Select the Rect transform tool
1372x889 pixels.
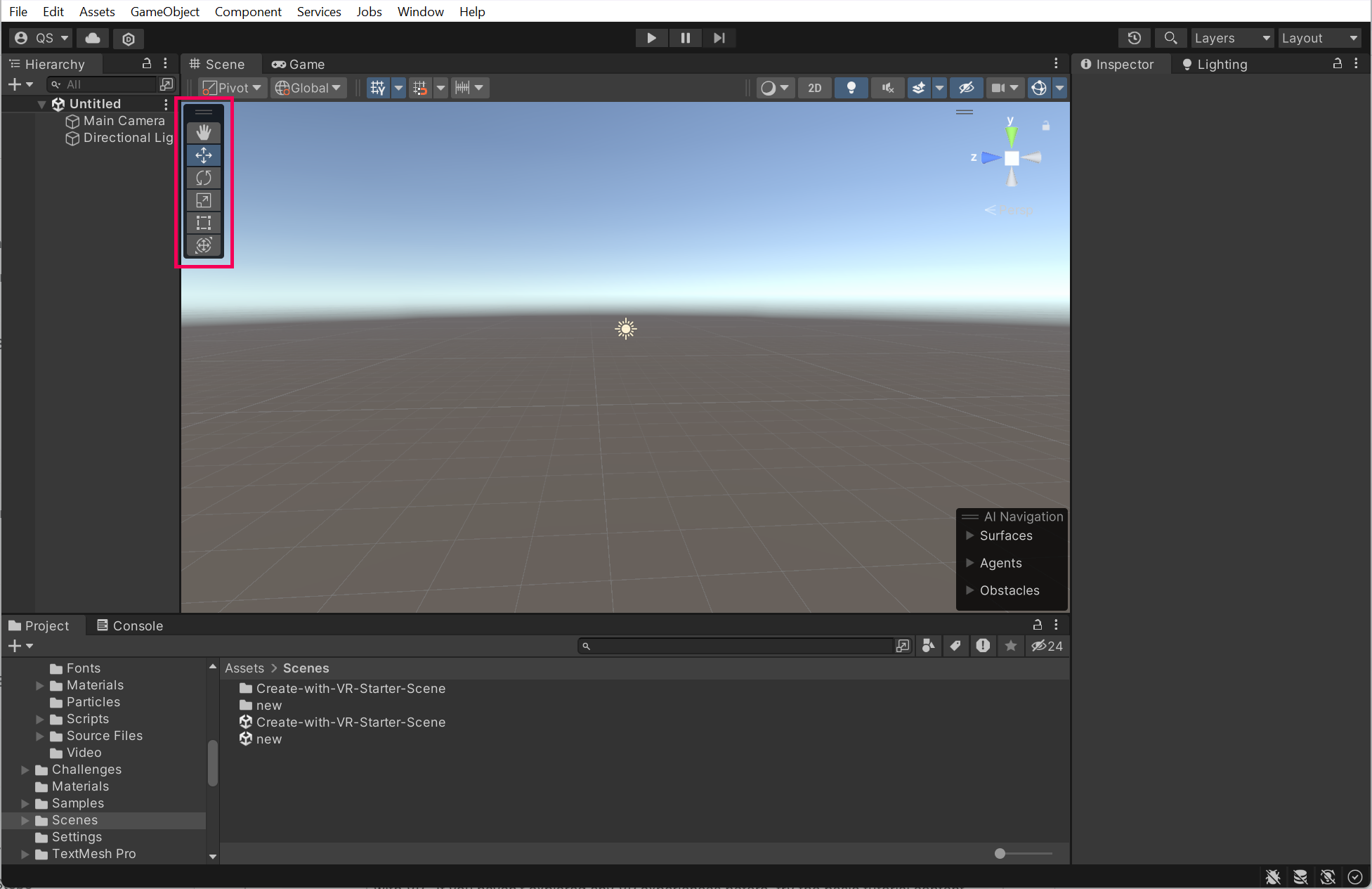point(204,223)
